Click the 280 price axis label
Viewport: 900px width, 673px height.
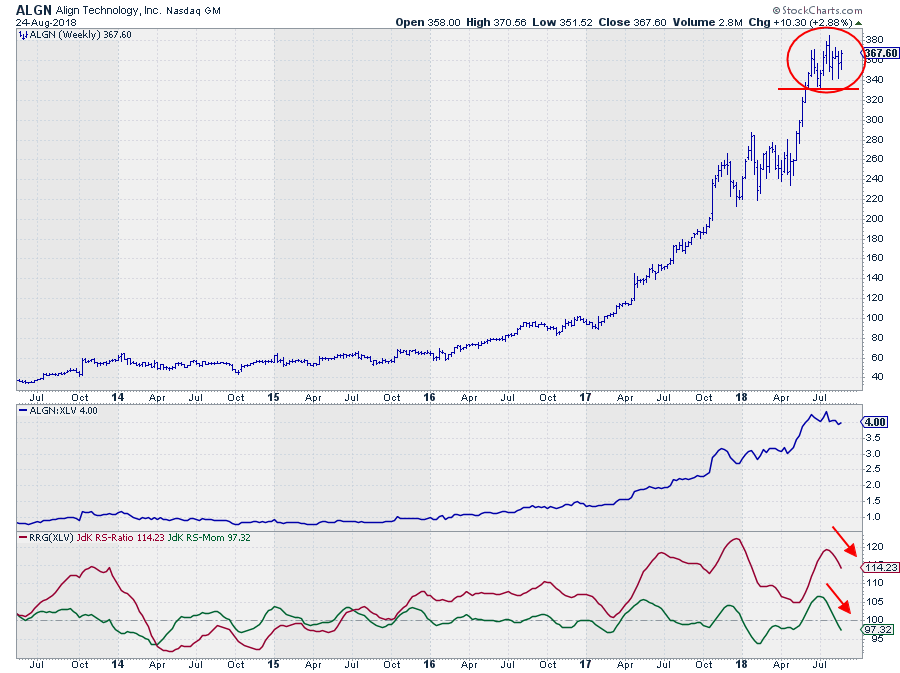(874, 139)
